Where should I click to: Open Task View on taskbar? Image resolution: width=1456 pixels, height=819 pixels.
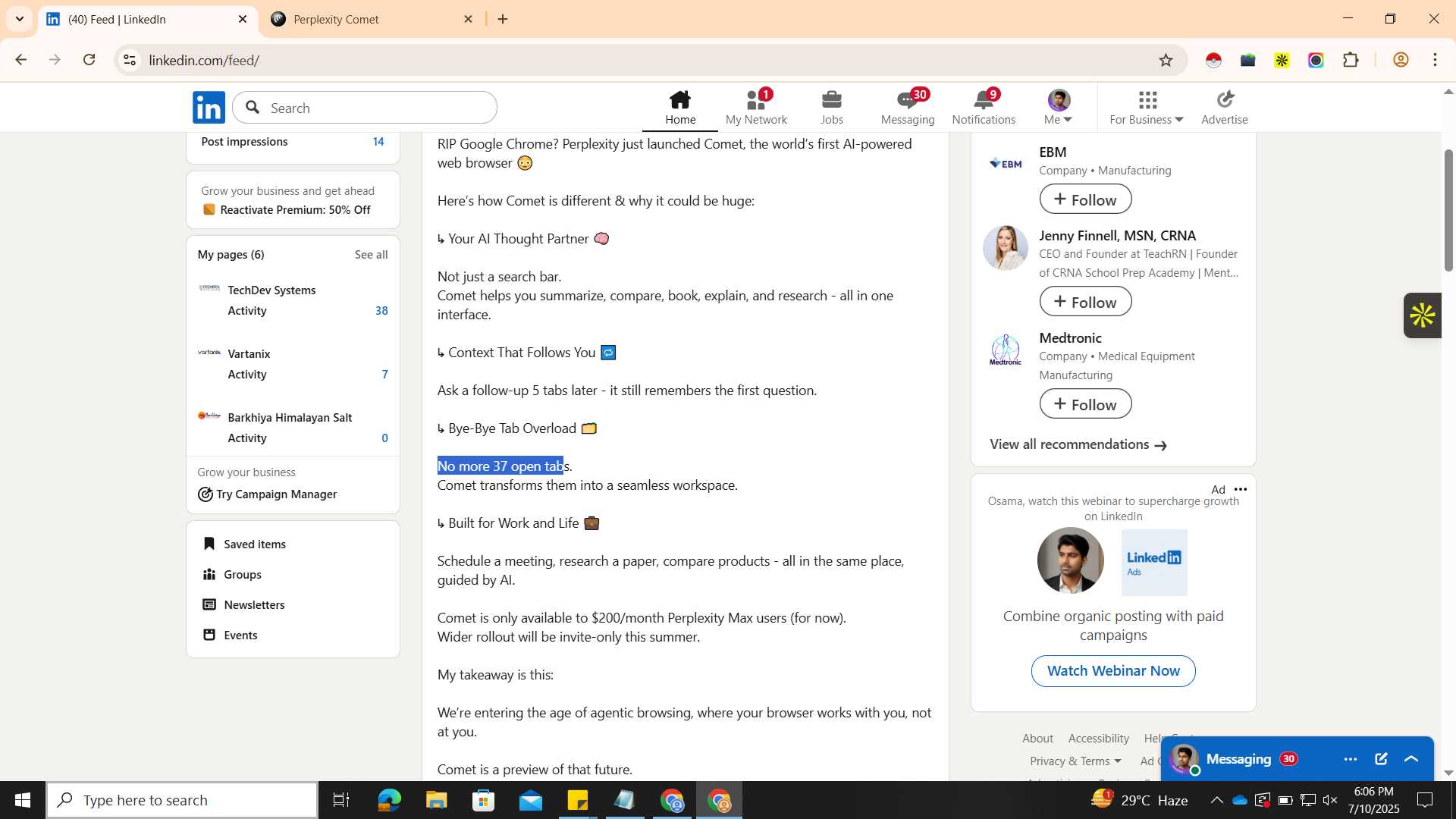click(x=341, y=800)
